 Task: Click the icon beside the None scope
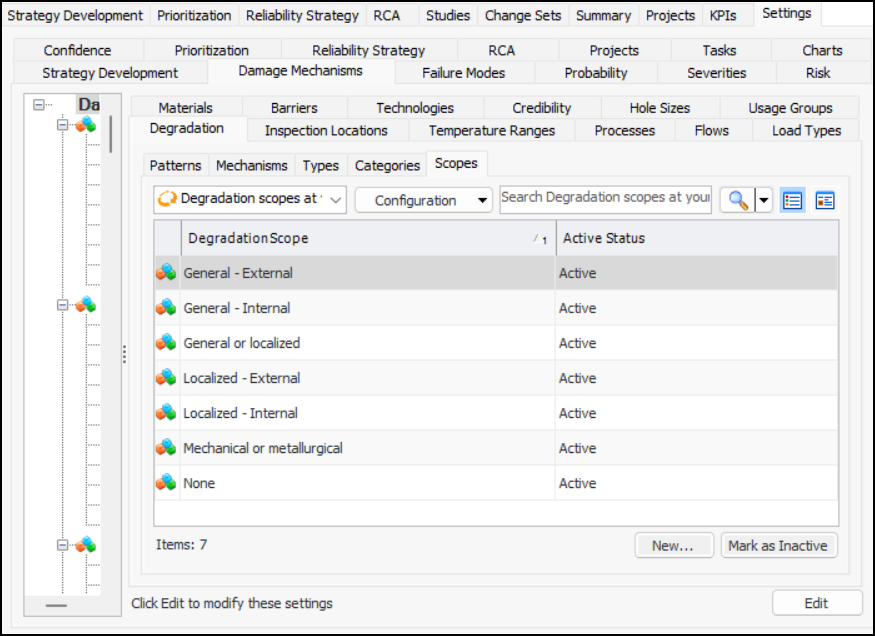click(x=167, y=483)
